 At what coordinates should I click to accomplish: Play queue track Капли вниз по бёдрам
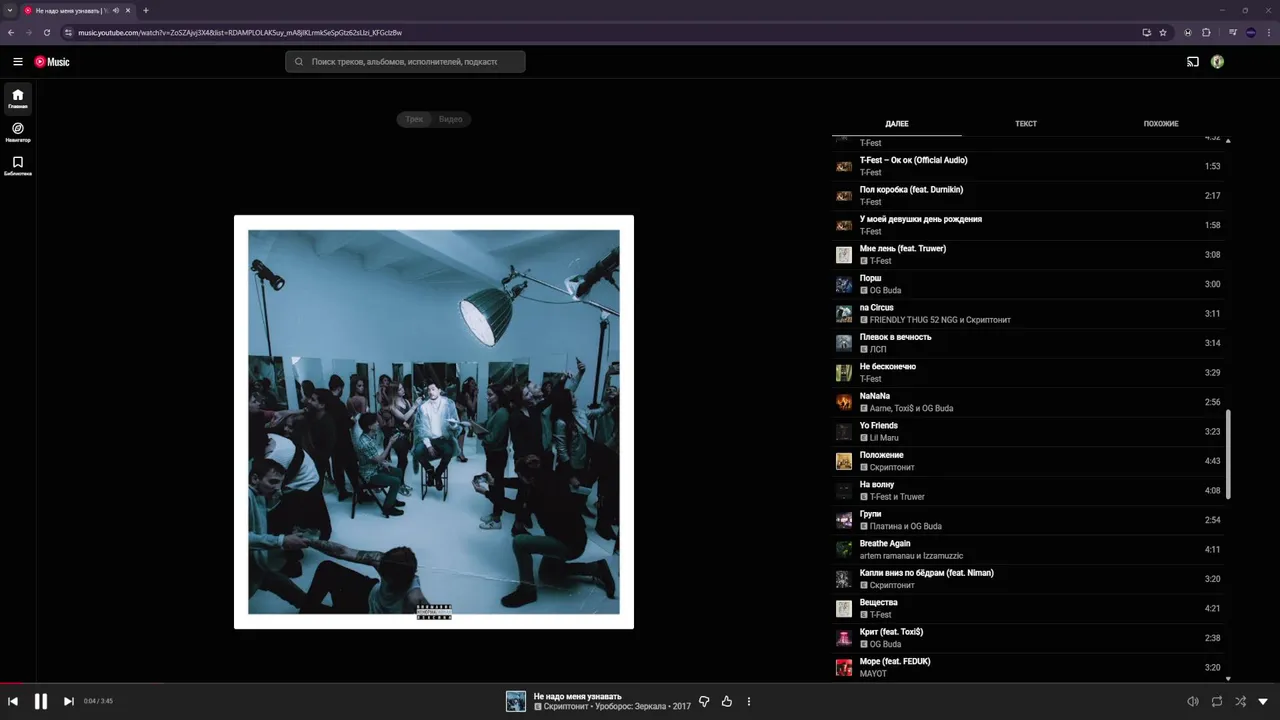pos(1029,579)
